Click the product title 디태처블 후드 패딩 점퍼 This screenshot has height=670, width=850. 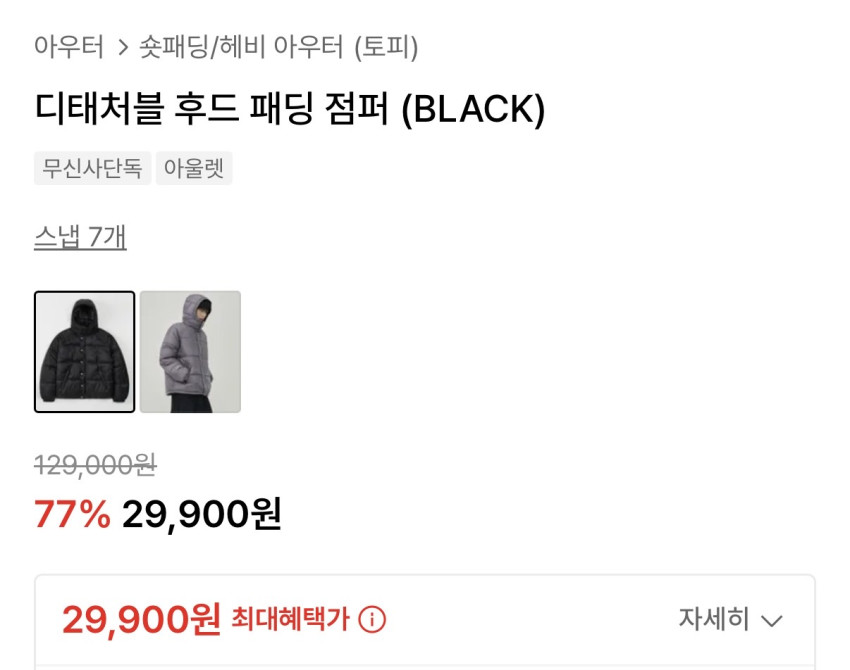click(x=212, y=109)
